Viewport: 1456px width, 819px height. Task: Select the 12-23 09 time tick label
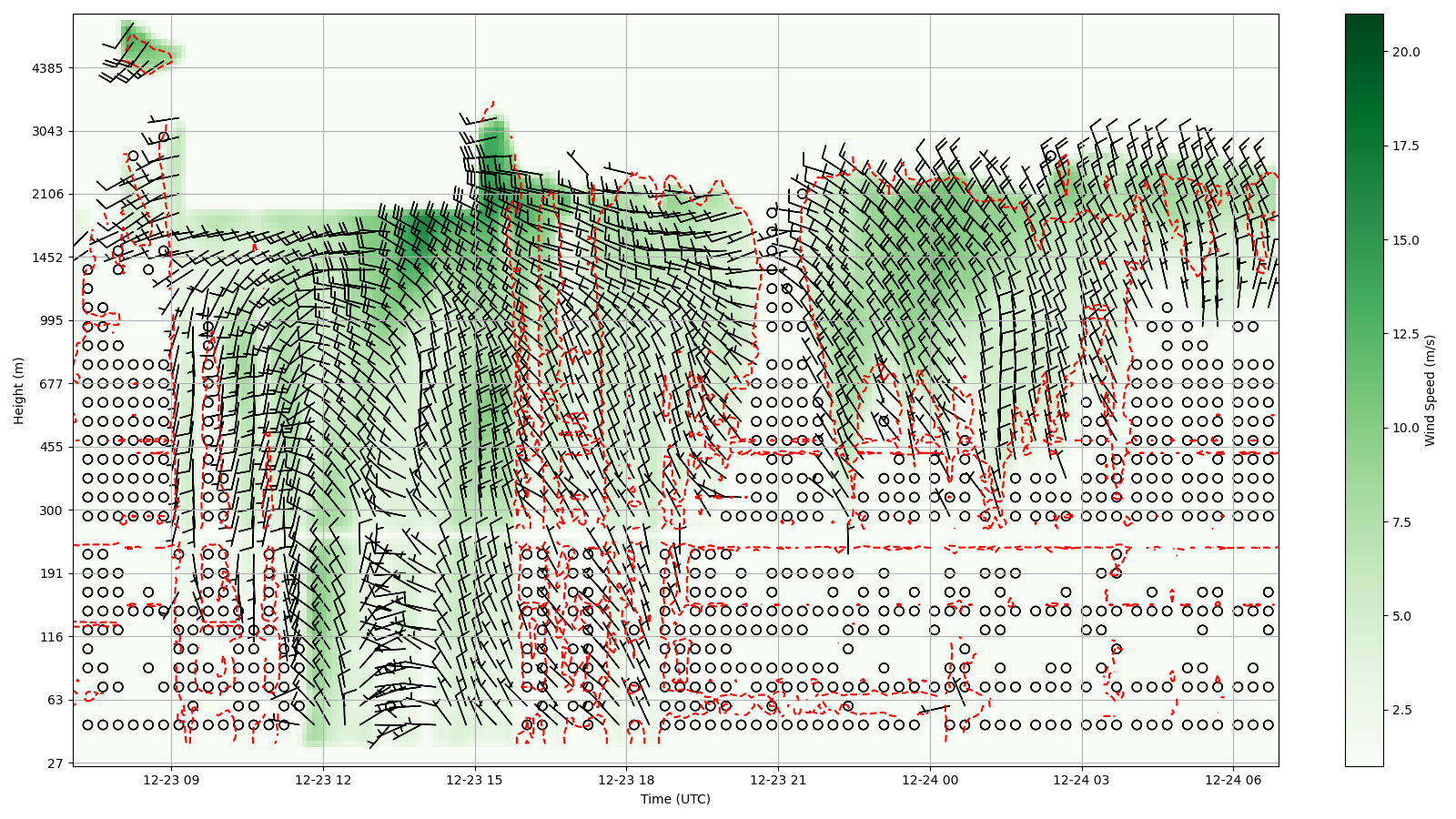point(171,780)
